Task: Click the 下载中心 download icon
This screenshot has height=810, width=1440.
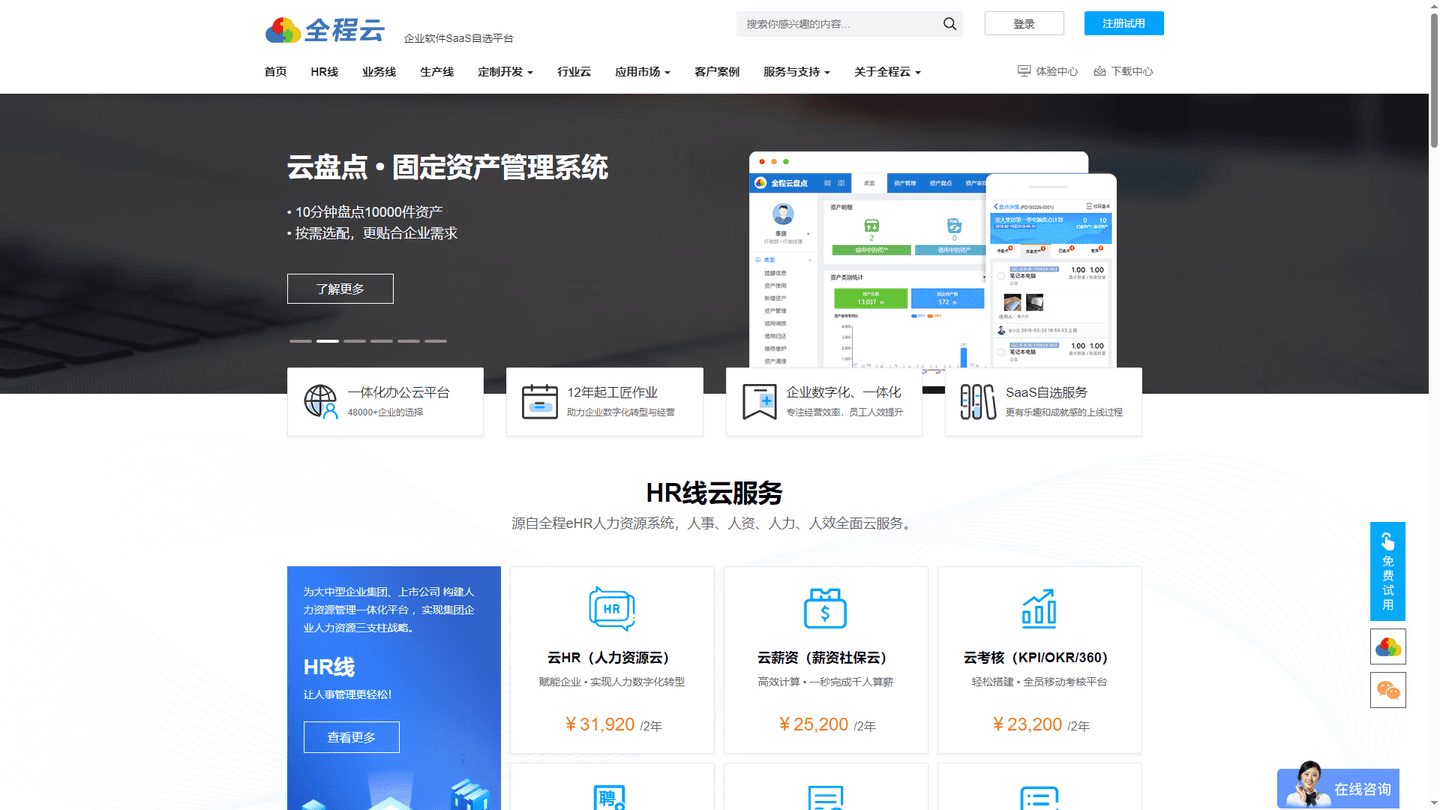Action: pos(1100,71)
